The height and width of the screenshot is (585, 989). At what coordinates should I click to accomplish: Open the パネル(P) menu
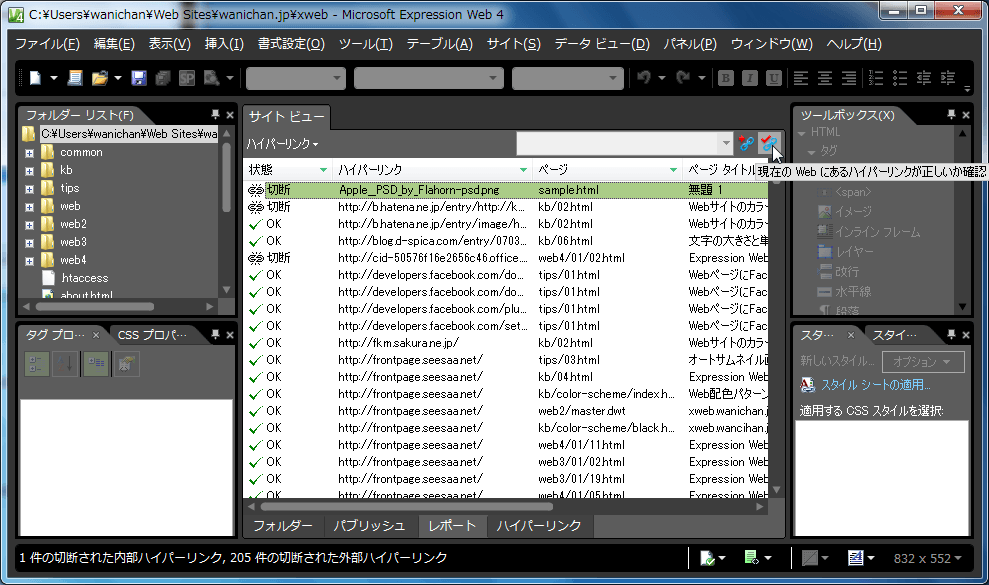pyautogui.click(x=690, y=44)
